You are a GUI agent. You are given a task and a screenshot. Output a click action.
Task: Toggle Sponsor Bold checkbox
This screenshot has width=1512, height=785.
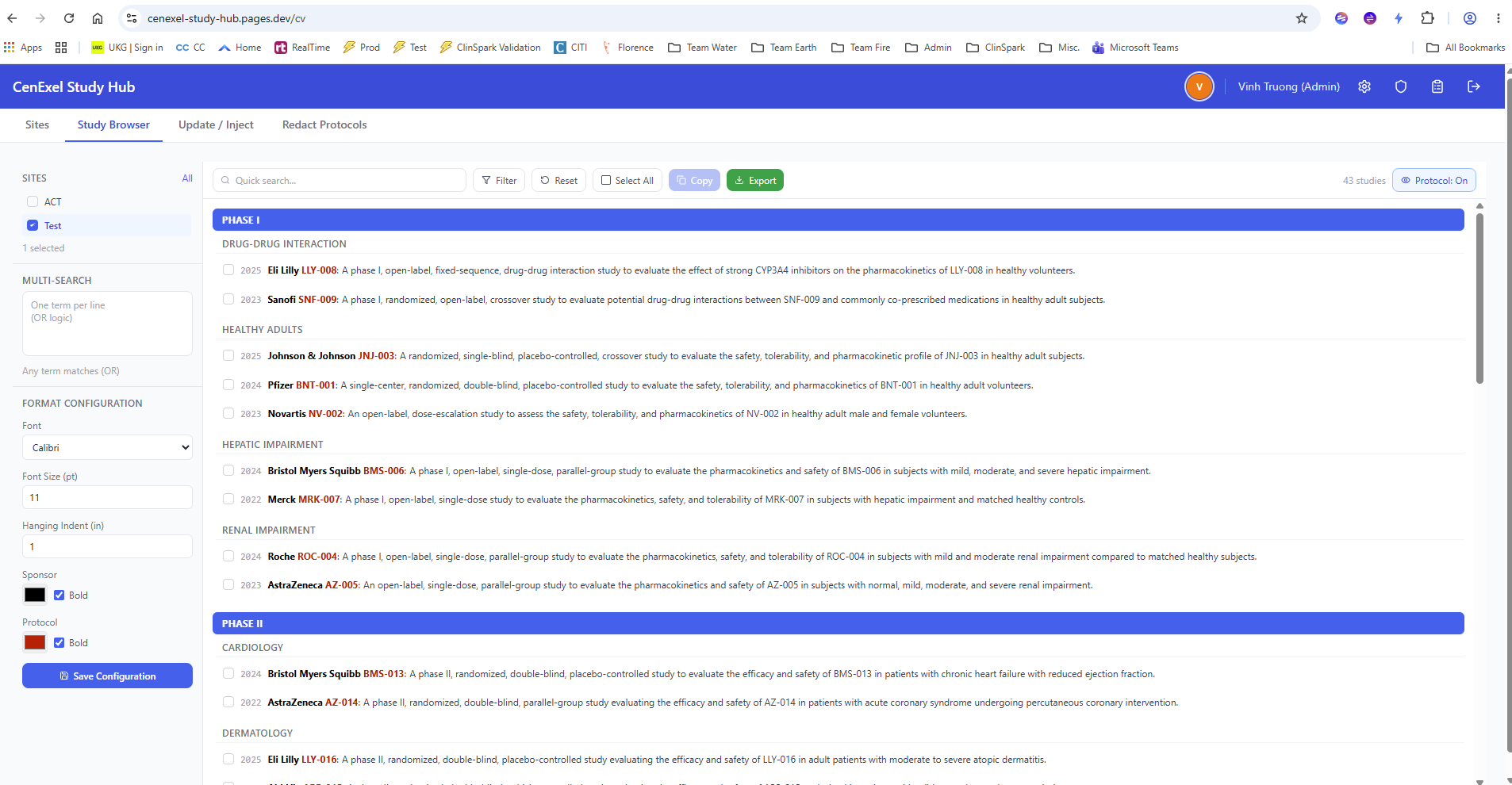coord(59,595)
